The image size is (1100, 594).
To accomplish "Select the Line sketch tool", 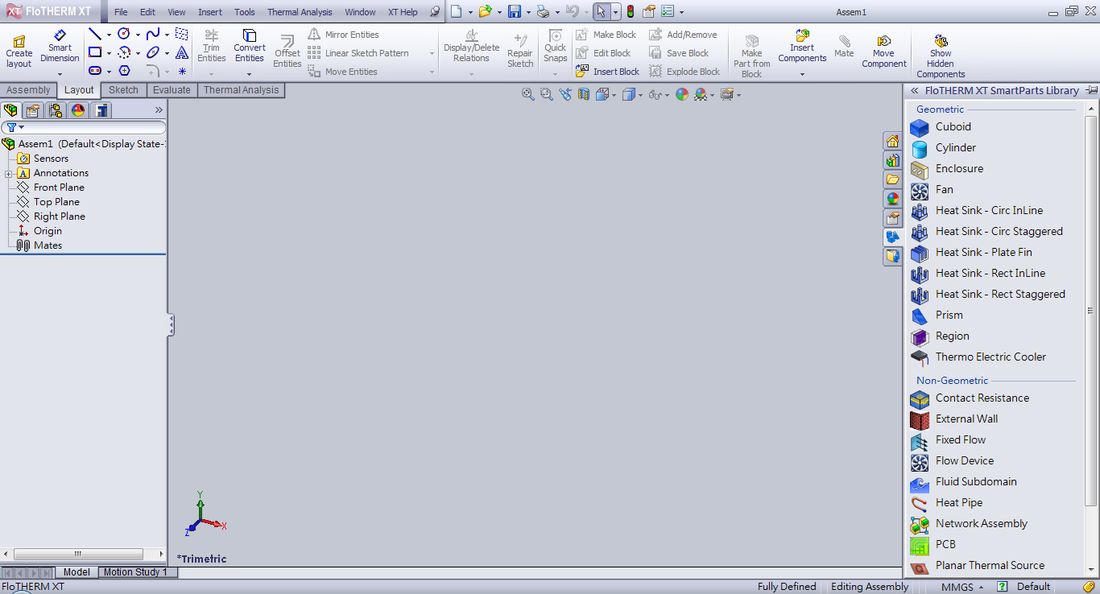I will pyautogui.click(x=95, y=34).
